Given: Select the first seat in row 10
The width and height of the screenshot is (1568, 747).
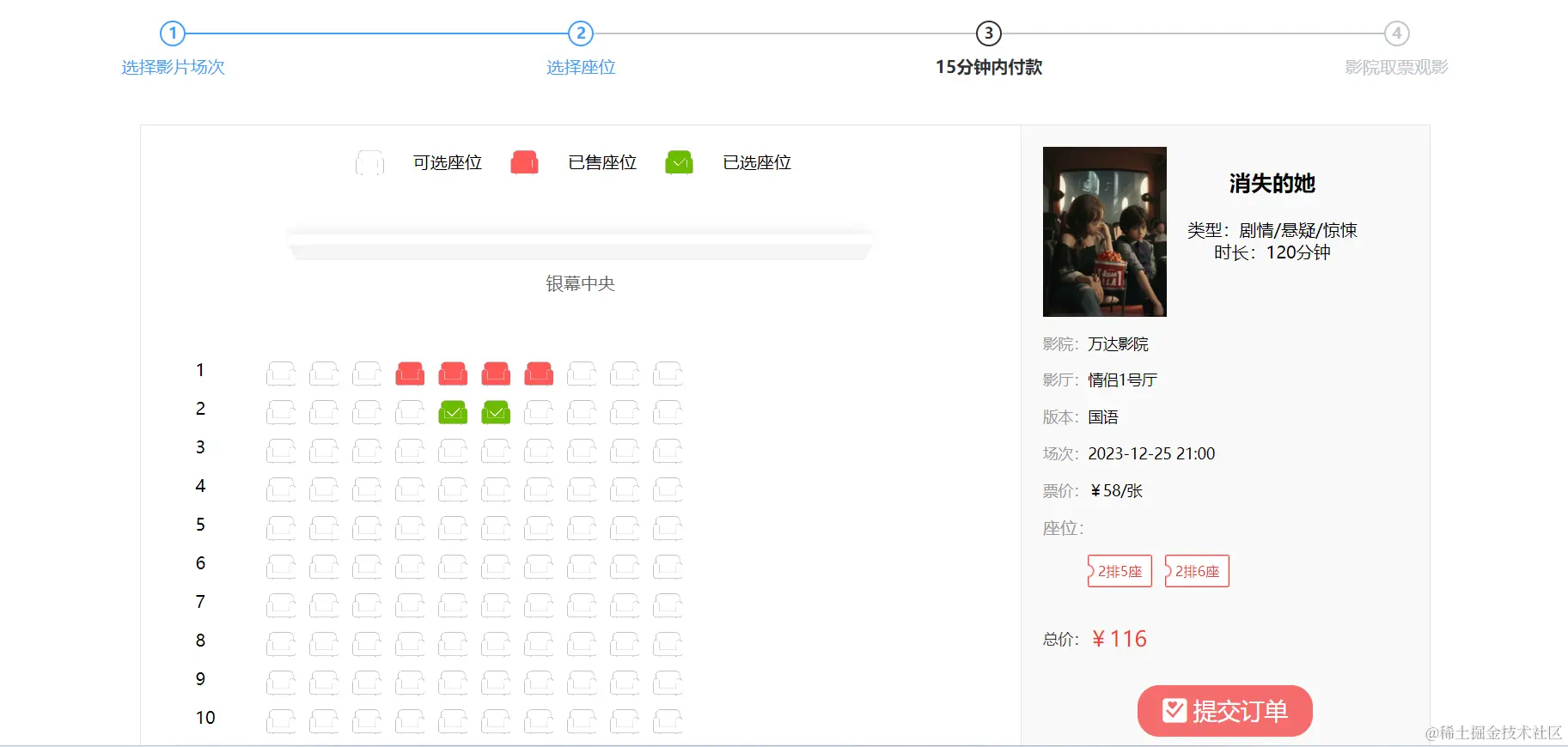Looking at the screenshot, I should click(281, 721).
